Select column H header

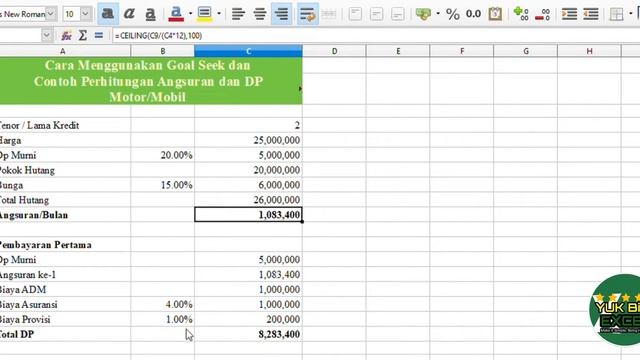[x=589, y=51]
